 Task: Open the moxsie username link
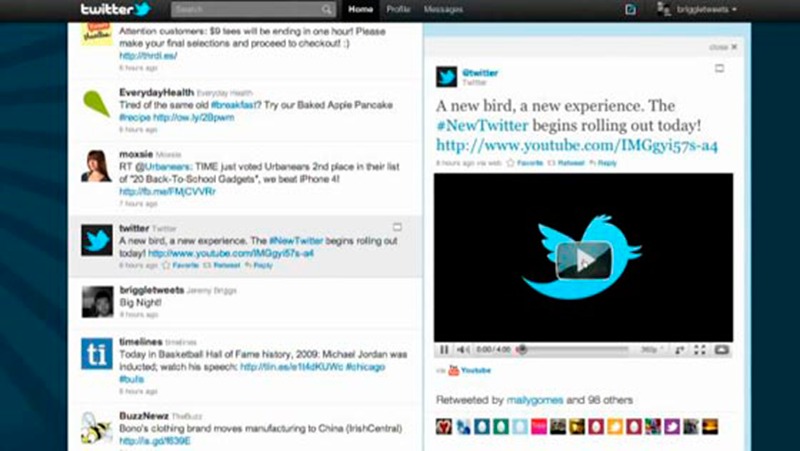point(136,154)
